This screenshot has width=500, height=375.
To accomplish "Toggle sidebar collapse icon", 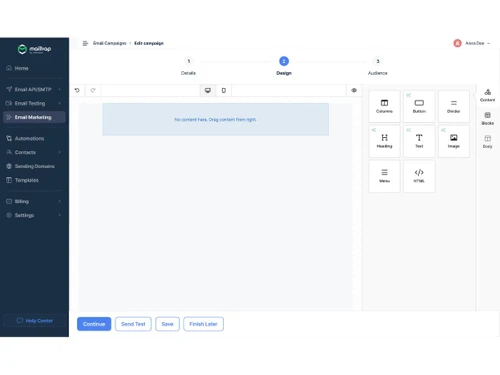I will pos(85,43).
